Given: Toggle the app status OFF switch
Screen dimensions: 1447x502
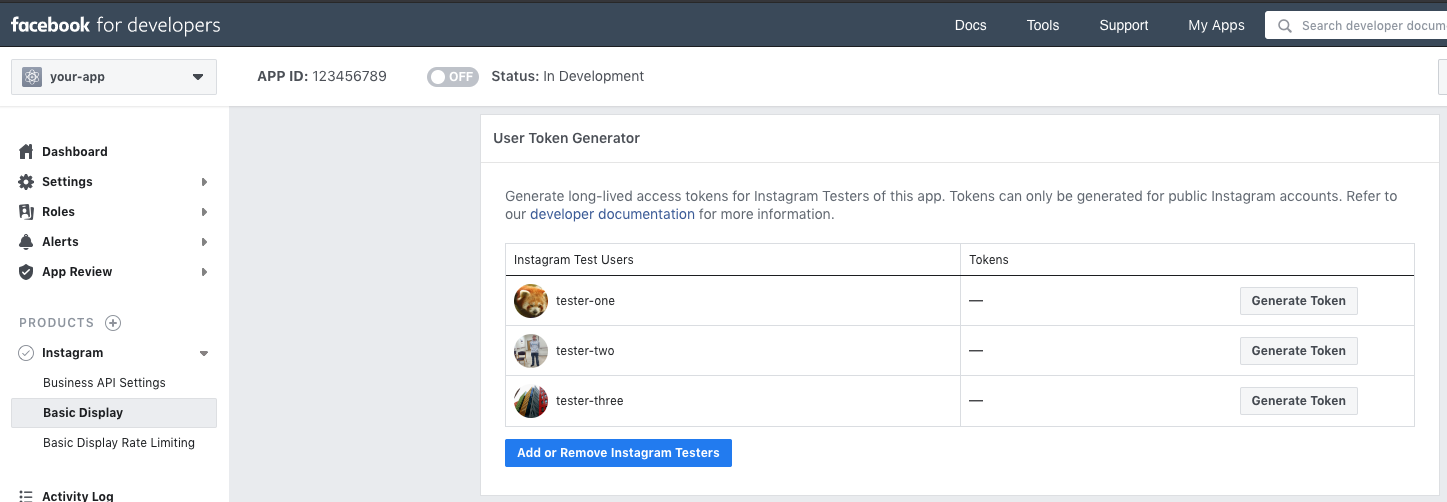Looking at the screenshot, I should pos(453,77).
